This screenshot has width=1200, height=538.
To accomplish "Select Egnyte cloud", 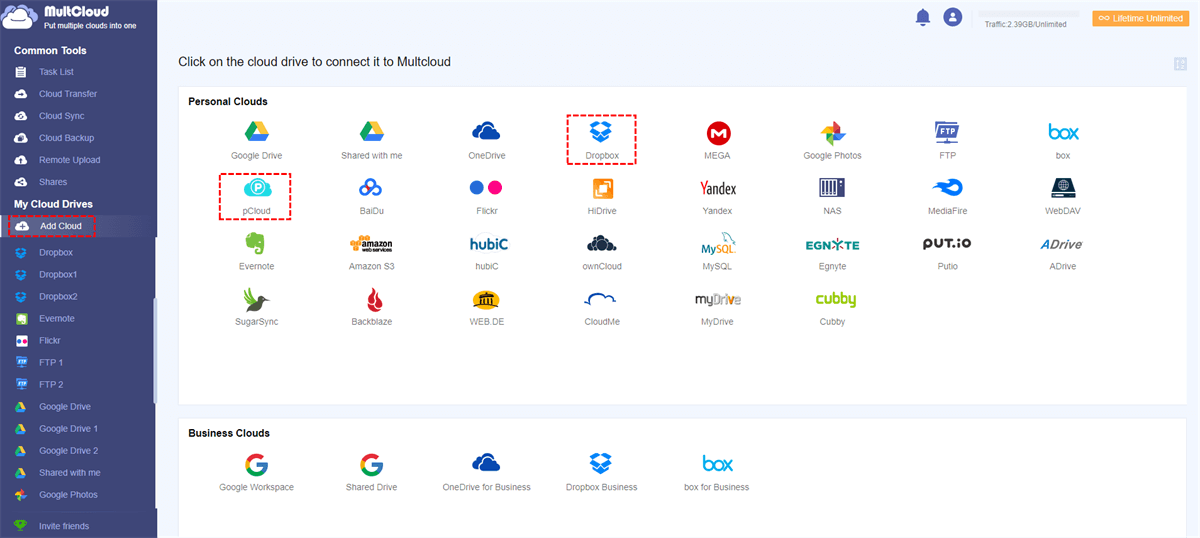I will point(832,252).
